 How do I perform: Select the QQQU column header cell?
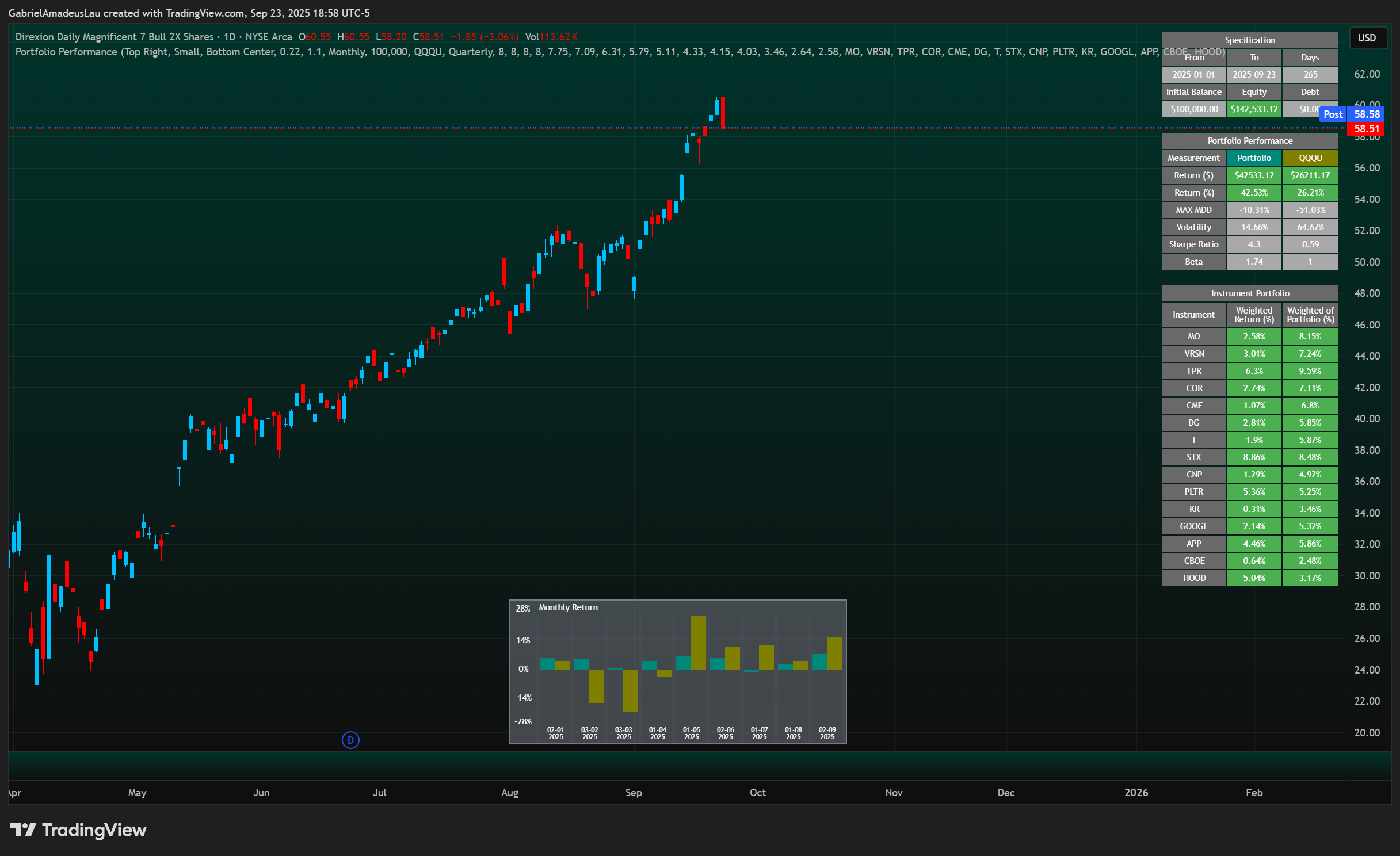pos(1310,158)
